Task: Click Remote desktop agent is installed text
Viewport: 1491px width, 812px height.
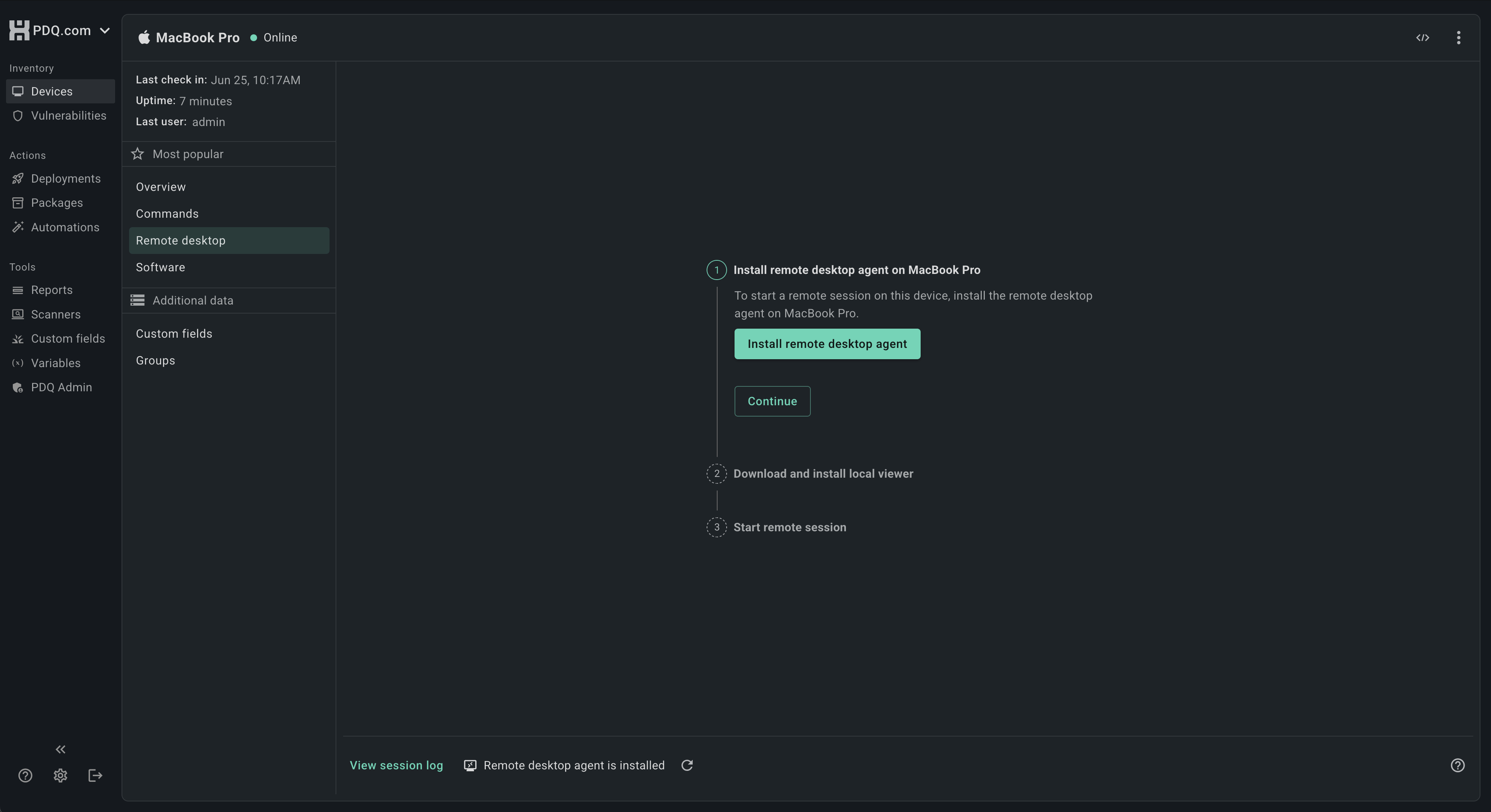Action: (574, 766)
